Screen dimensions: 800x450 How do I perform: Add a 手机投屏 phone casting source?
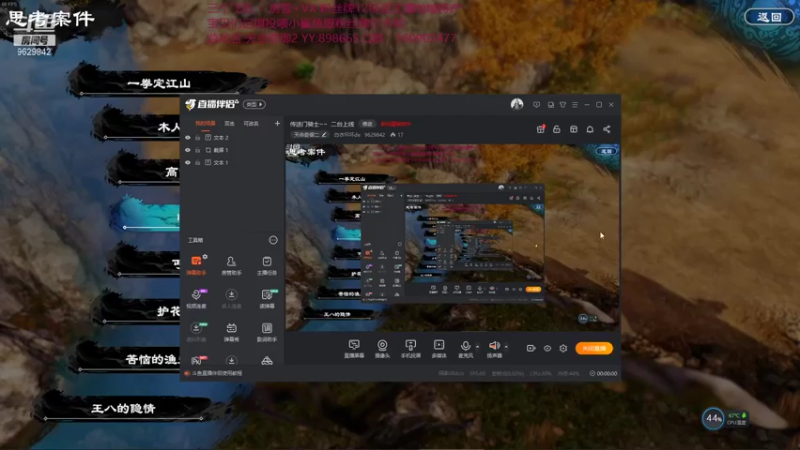click(x=410, y=348)
